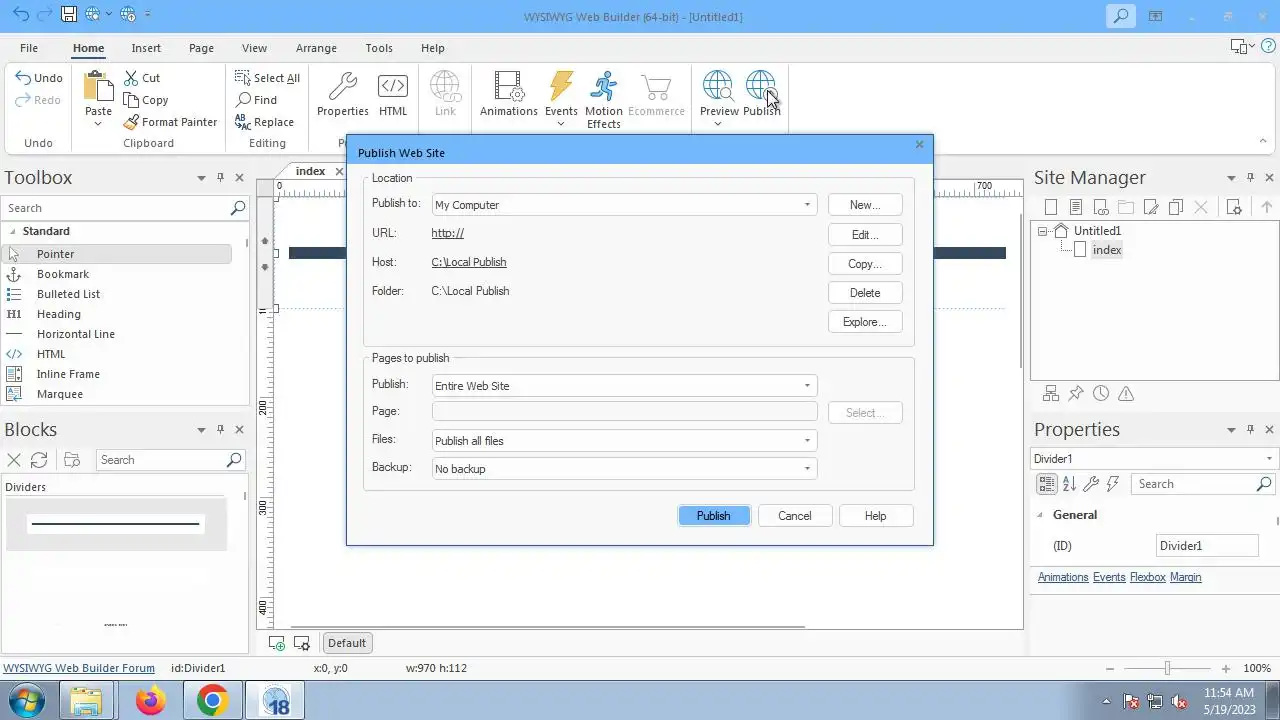Click the zoom slider handle in status bar
Viewport: 1280px width, 720px height.
pyautogui.click(x=1167, y=668)
